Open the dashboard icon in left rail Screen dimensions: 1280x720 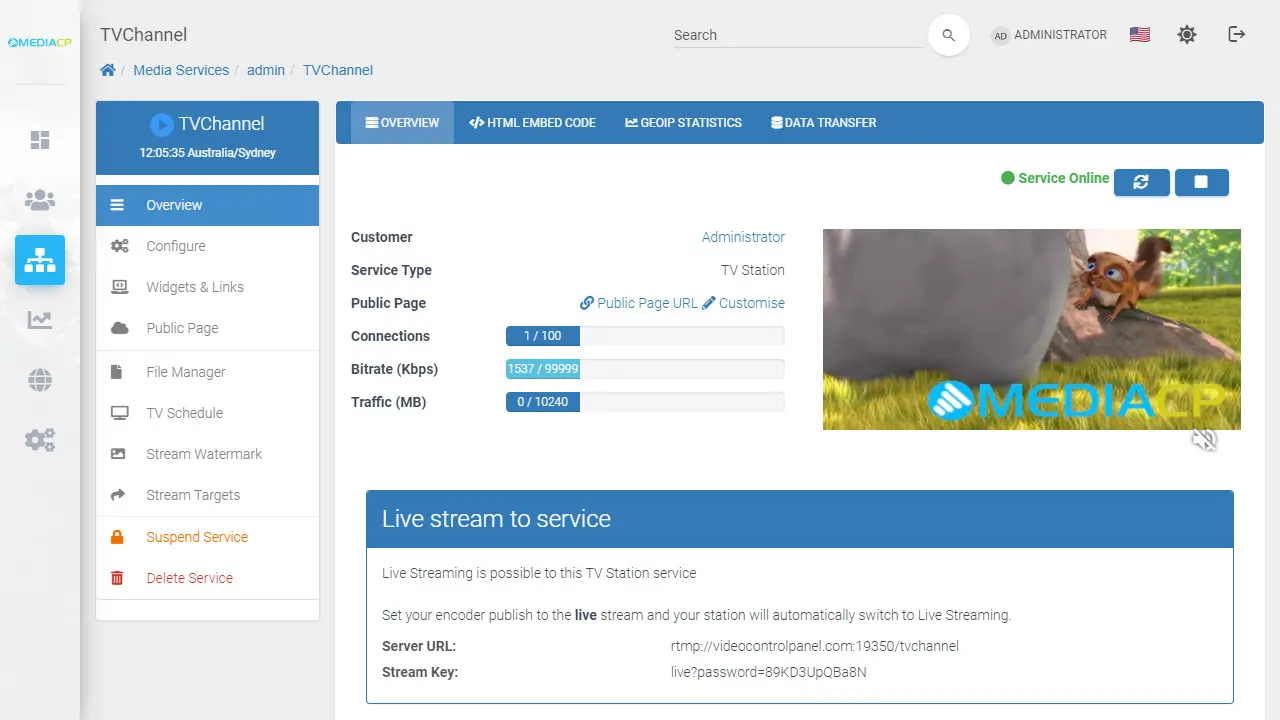pos(40,140)
